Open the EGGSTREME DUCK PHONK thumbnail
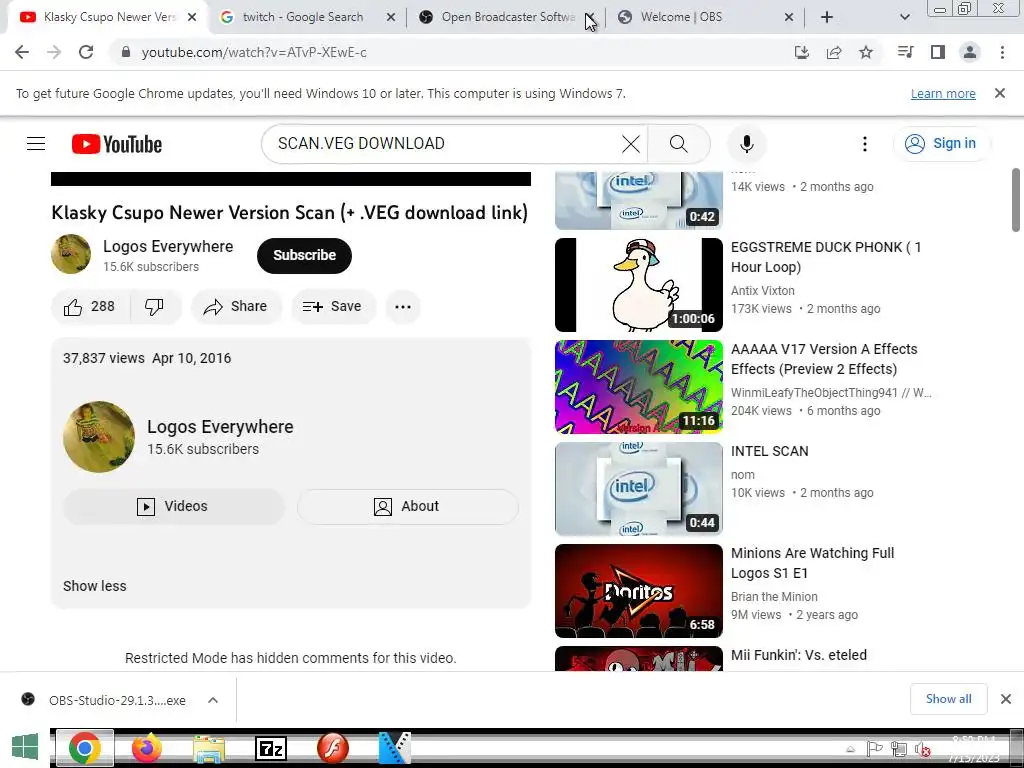Viewport: 1024px width, 768px height. pos(639,285)
